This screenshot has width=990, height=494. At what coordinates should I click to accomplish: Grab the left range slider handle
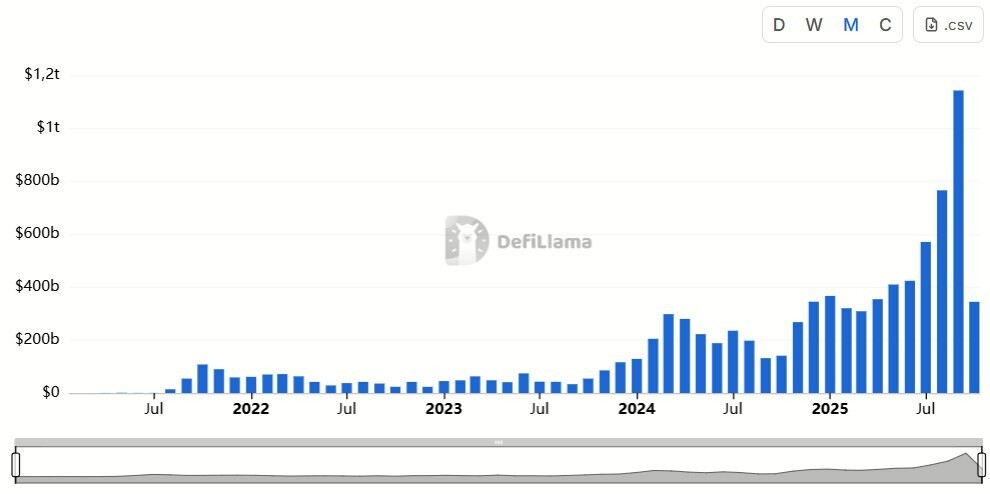click(x=16, y=464)
